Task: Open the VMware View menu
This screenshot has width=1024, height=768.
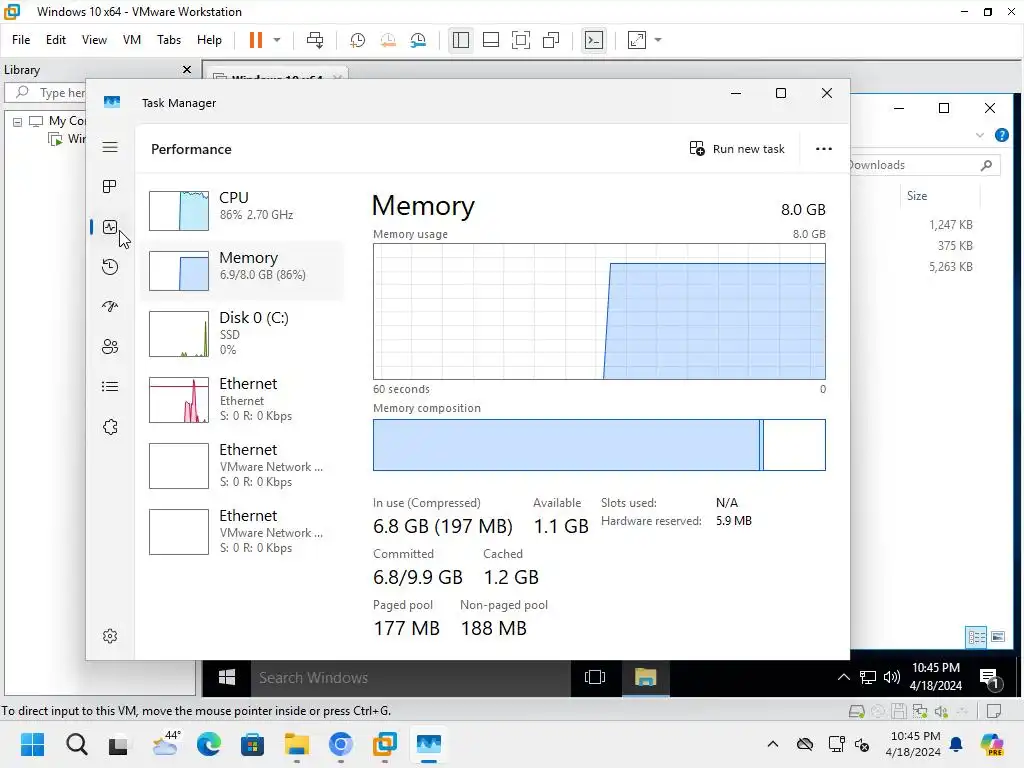Action: (x=94, y=40)
